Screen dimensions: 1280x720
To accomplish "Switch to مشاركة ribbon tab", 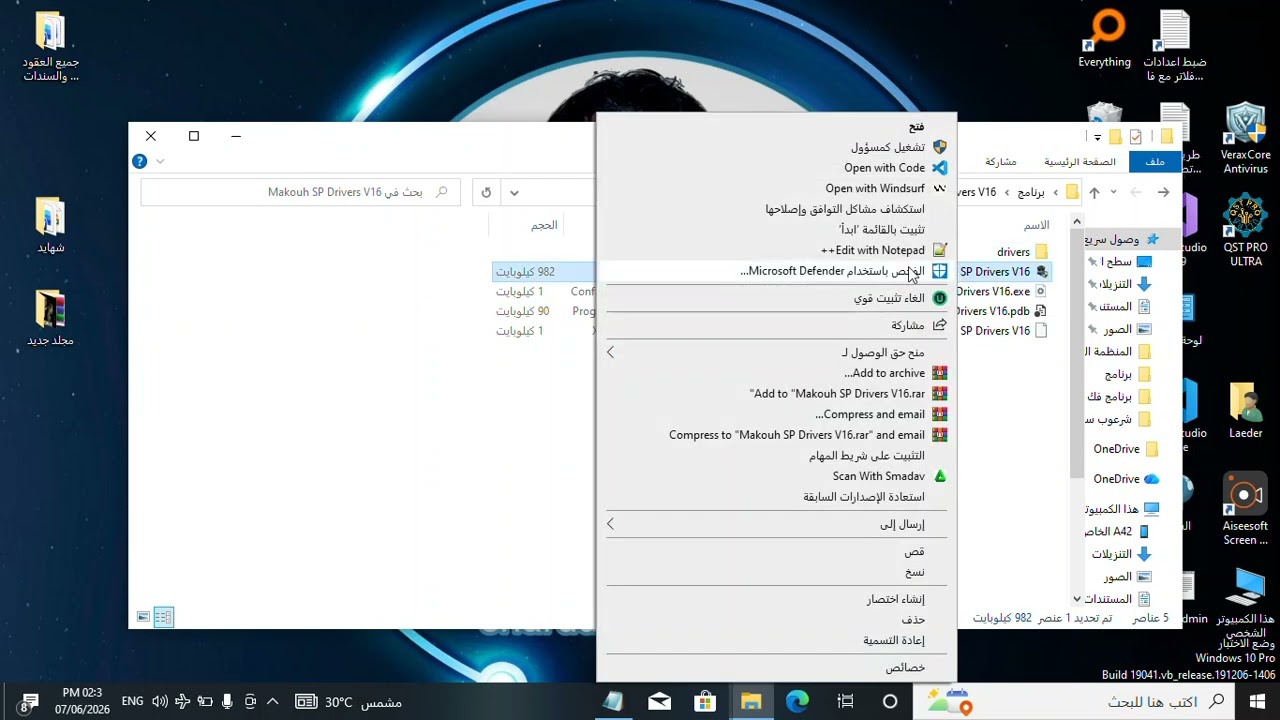I will [x=1001, y=161].
